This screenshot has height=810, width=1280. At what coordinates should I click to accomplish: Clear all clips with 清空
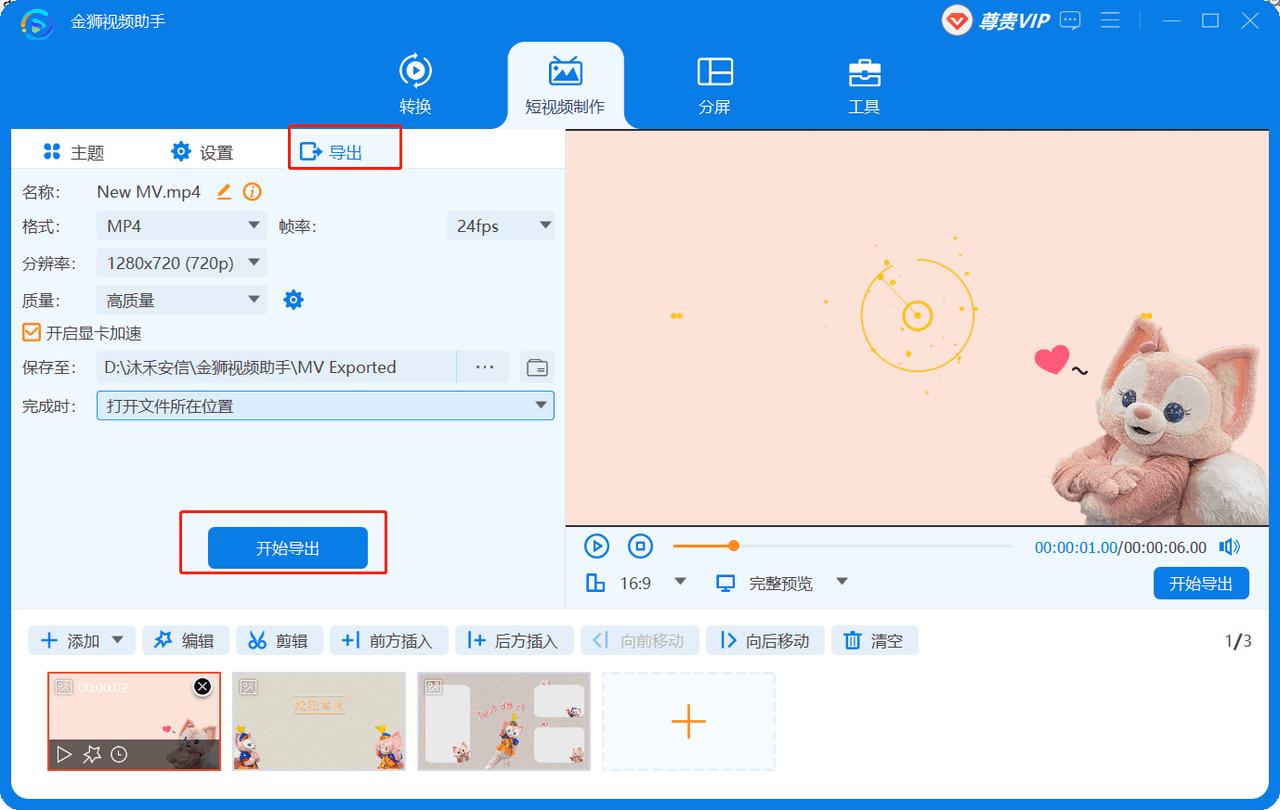pyautogui.click(x=874, y=641)
